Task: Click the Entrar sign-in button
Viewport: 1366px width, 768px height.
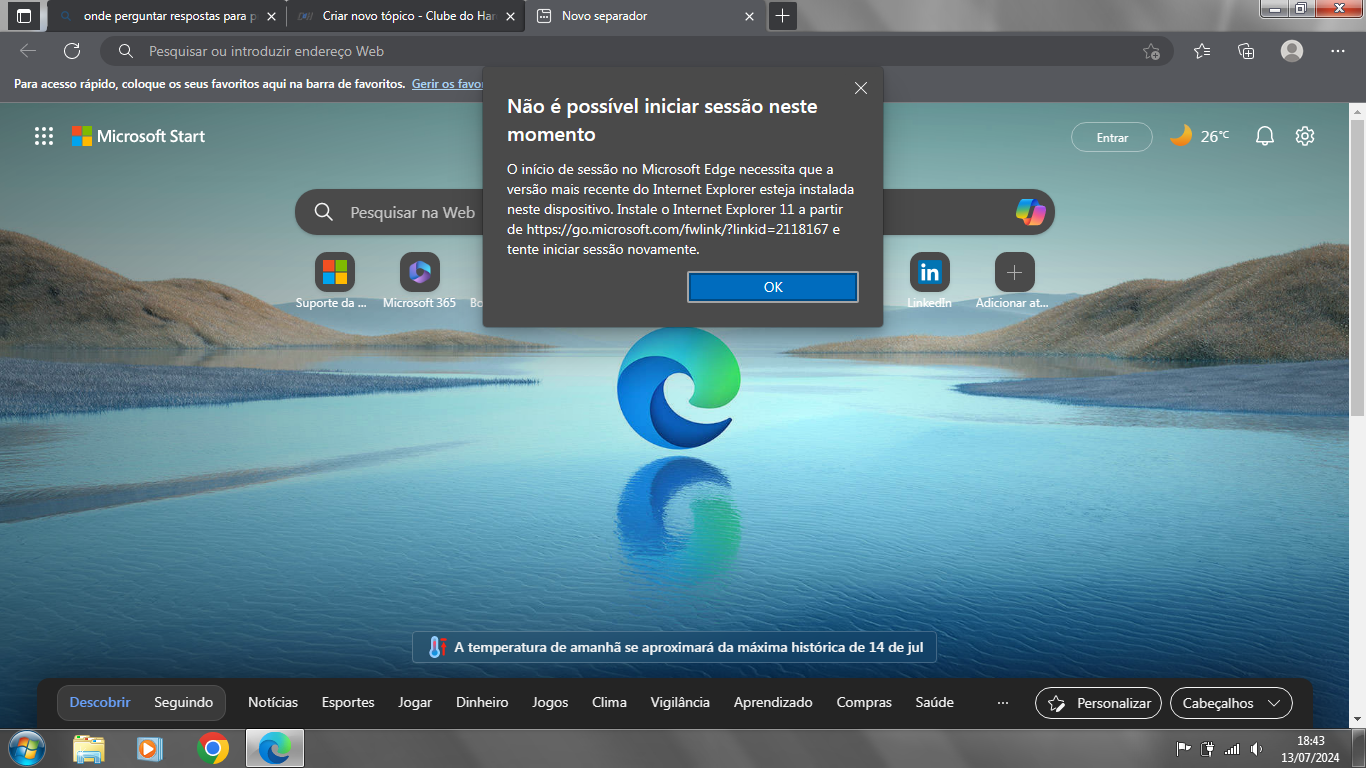Action: point(1112,137)
